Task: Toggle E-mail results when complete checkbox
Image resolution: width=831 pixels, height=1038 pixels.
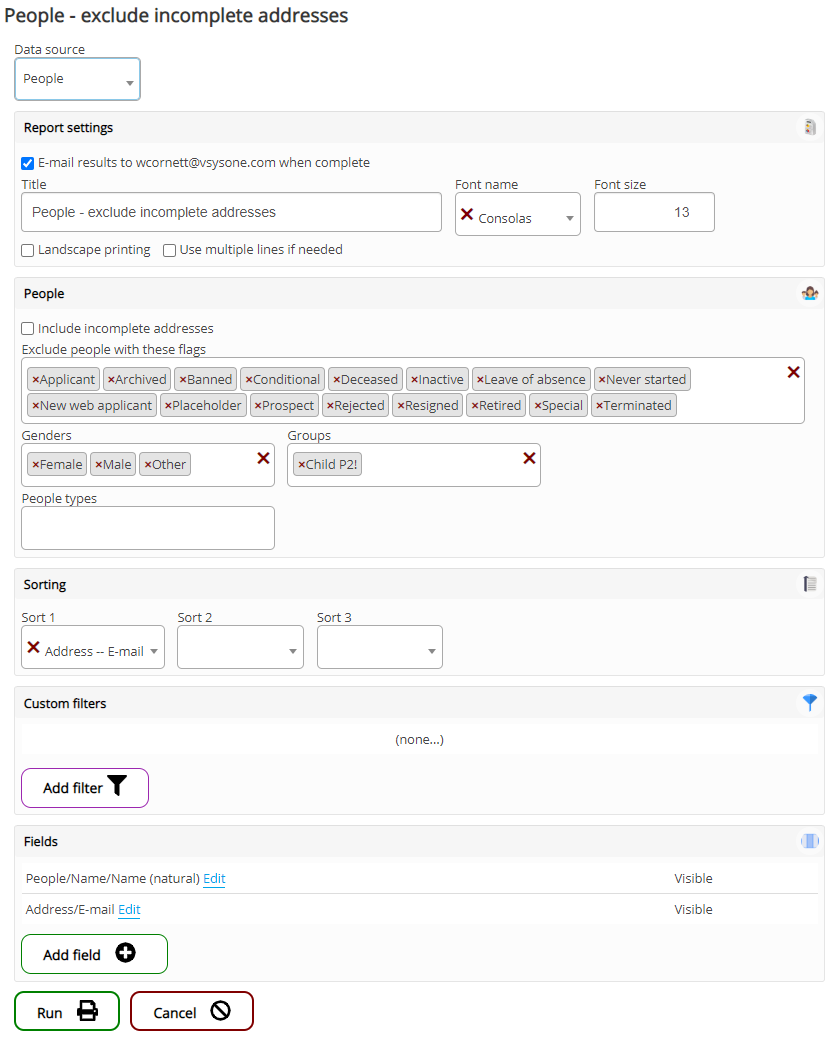Action: tap(28, 163)
